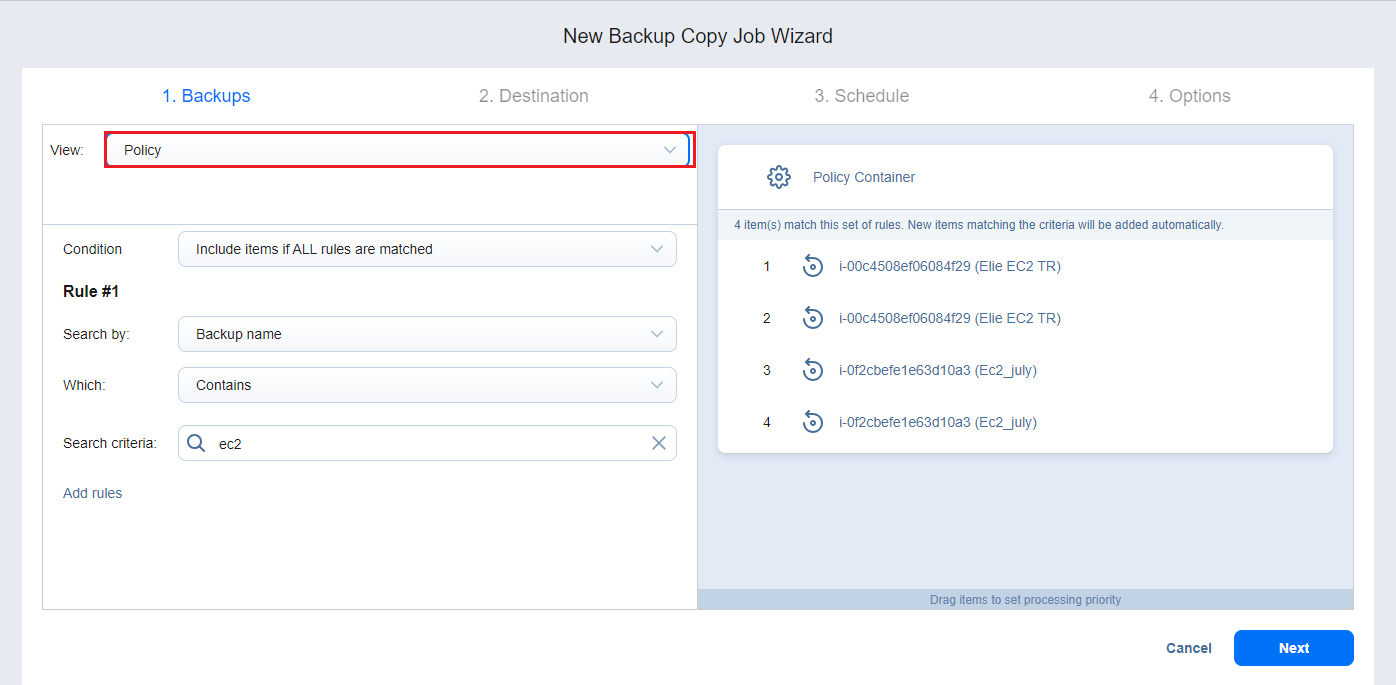Switch to the 3. Schedule step

(861, 96)
